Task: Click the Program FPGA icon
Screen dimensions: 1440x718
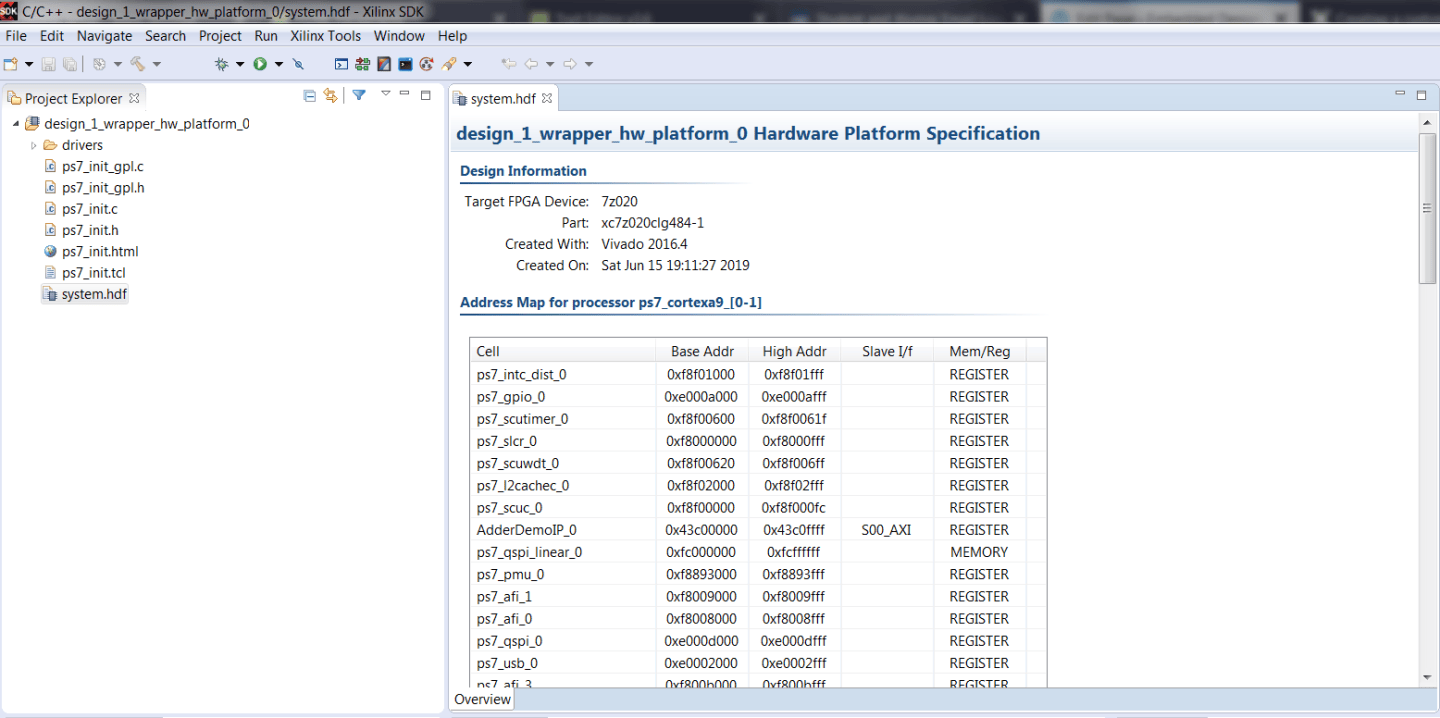Action: coord(362,64)
